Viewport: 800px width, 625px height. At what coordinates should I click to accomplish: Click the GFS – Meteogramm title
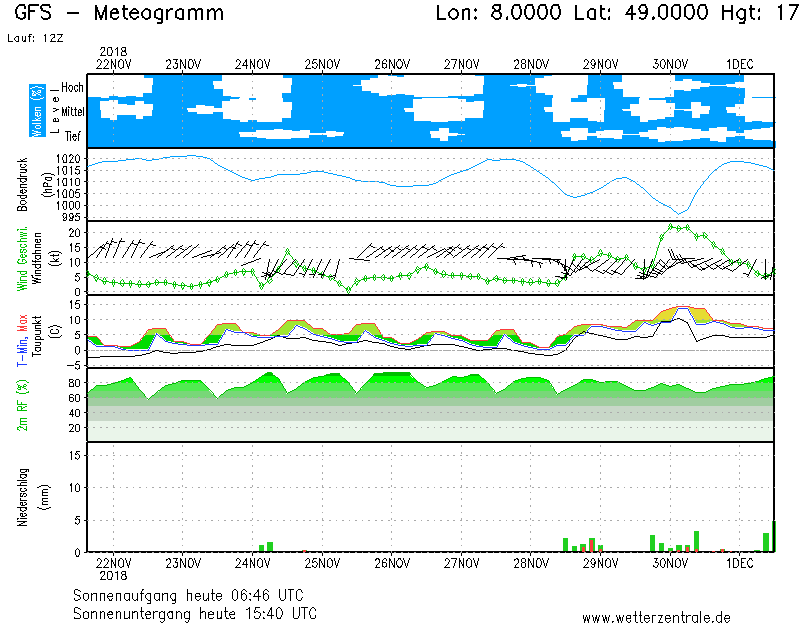point(119,14)
